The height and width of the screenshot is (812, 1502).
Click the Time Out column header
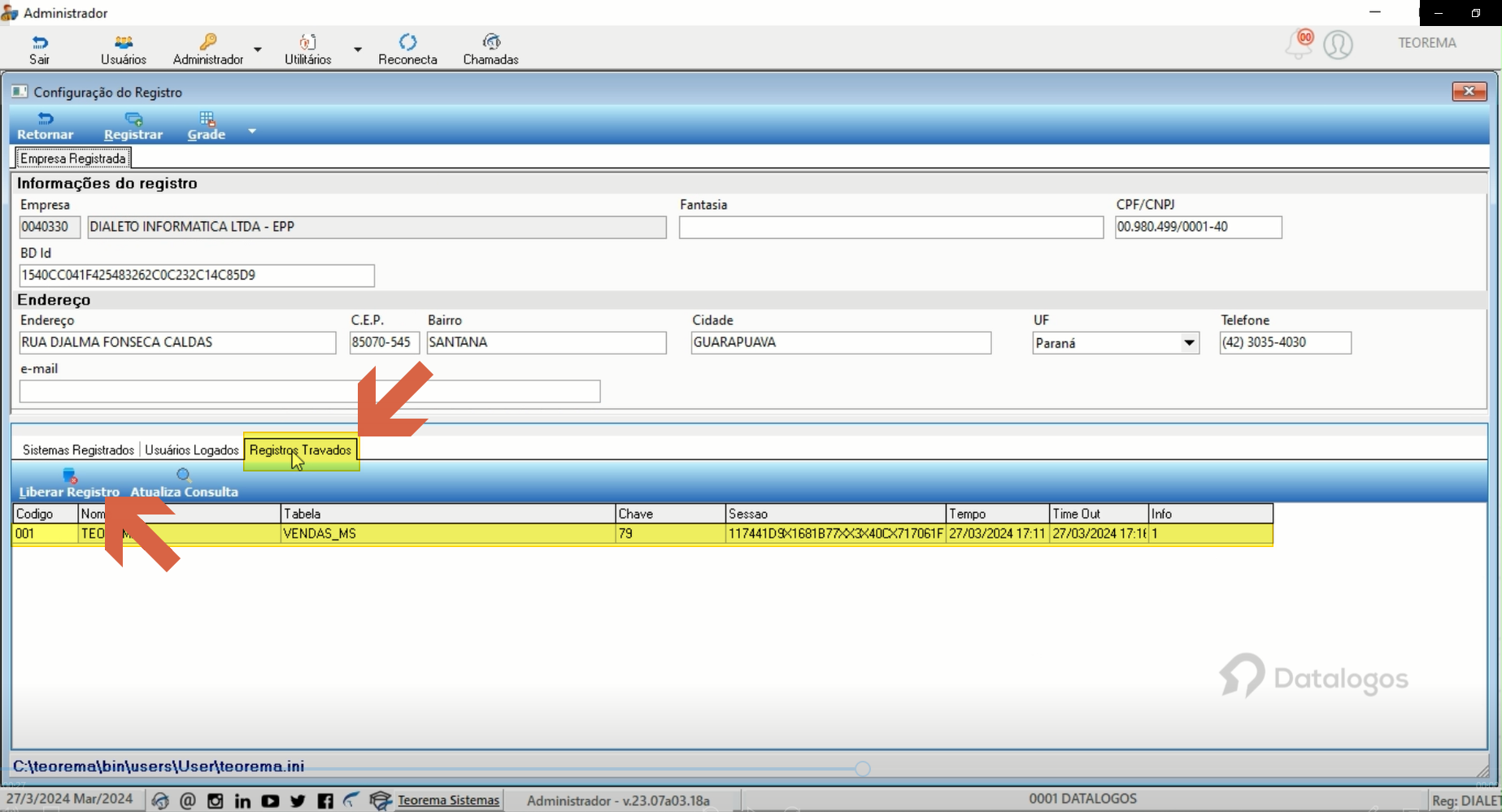click(1099, 514)
